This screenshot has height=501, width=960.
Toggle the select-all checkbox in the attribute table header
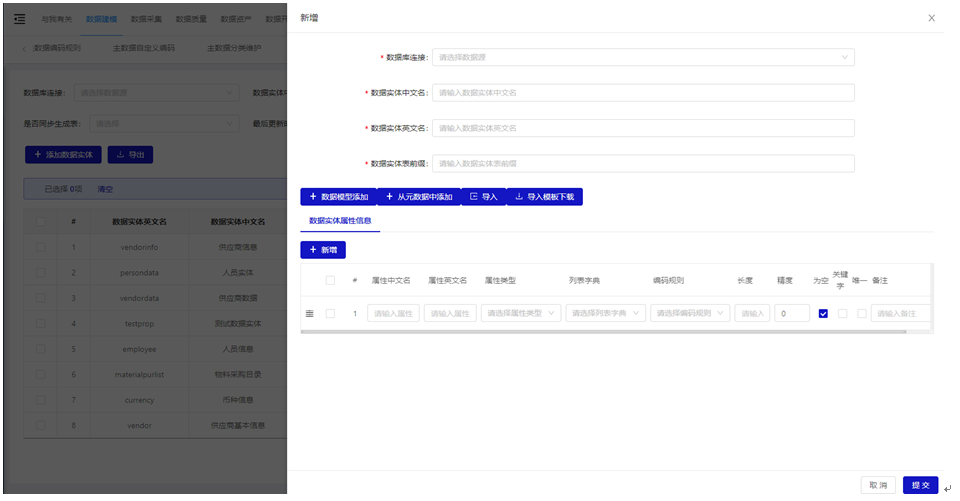(x=330, y=281)
